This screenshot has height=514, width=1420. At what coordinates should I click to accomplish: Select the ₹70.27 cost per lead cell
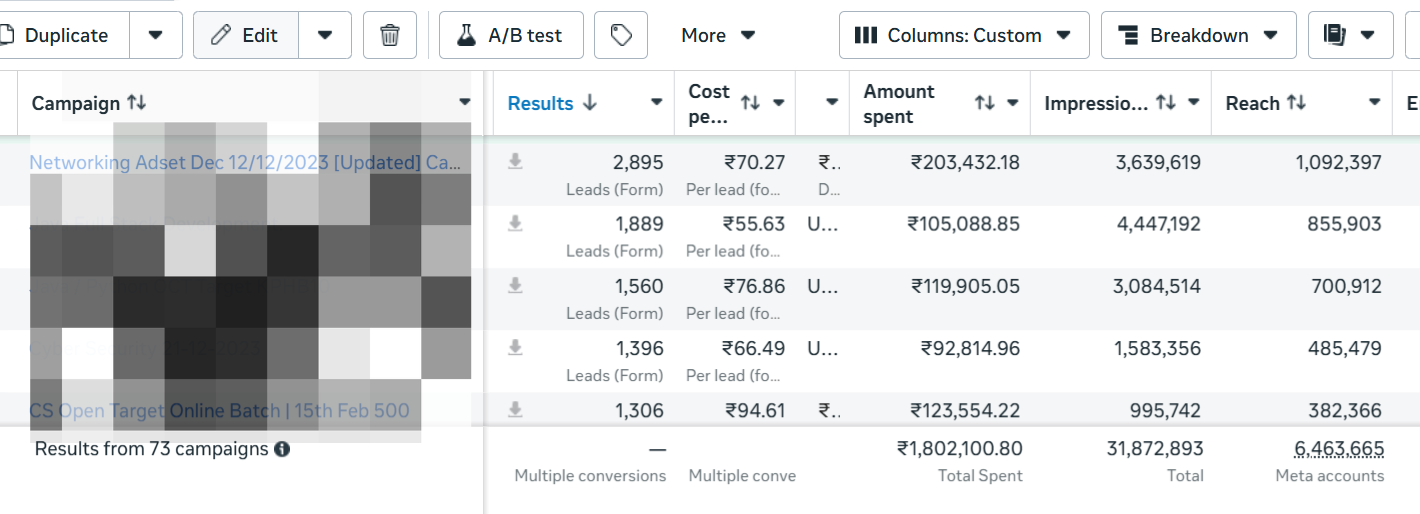754,162
